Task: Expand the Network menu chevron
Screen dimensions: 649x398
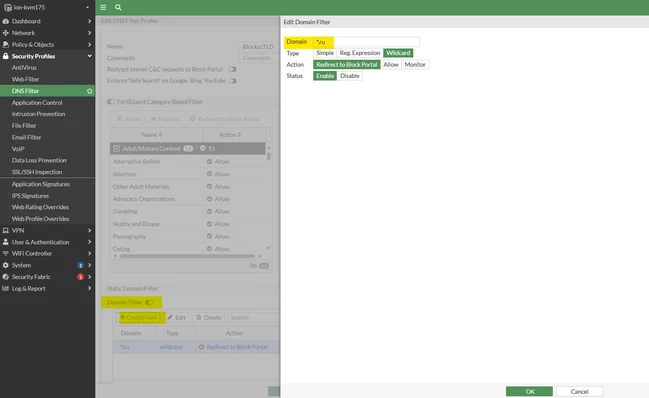Action: click(89, 33)
